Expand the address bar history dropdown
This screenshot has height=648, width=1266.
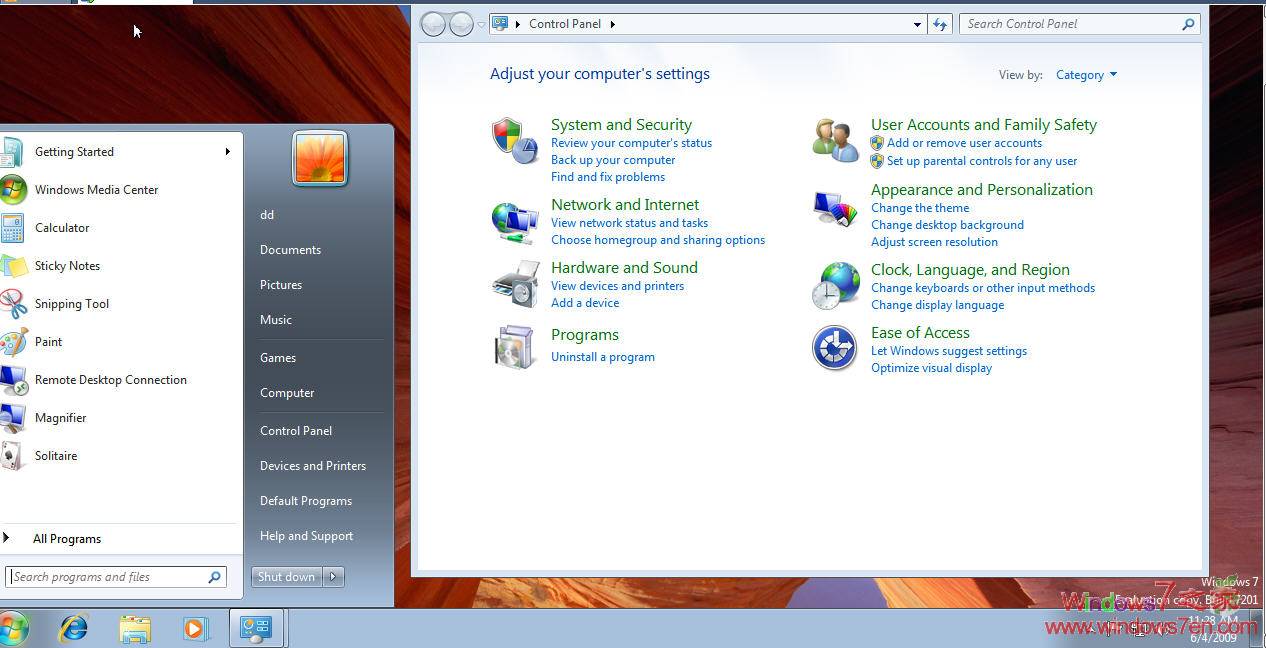(917, 25)
